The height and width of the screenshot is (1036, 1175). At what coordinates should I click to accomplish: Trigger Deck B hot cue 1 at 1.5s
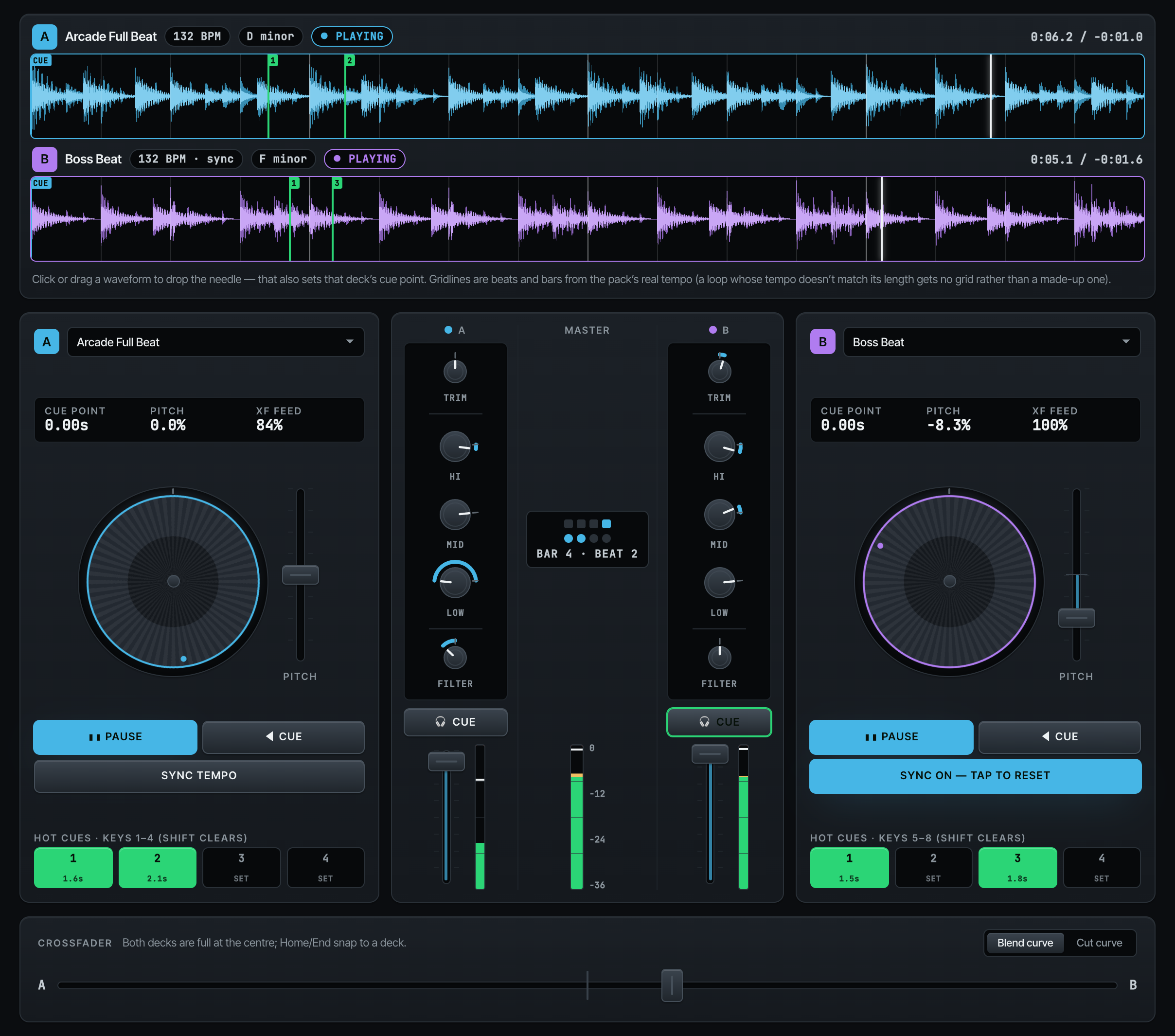pos(849,868)
